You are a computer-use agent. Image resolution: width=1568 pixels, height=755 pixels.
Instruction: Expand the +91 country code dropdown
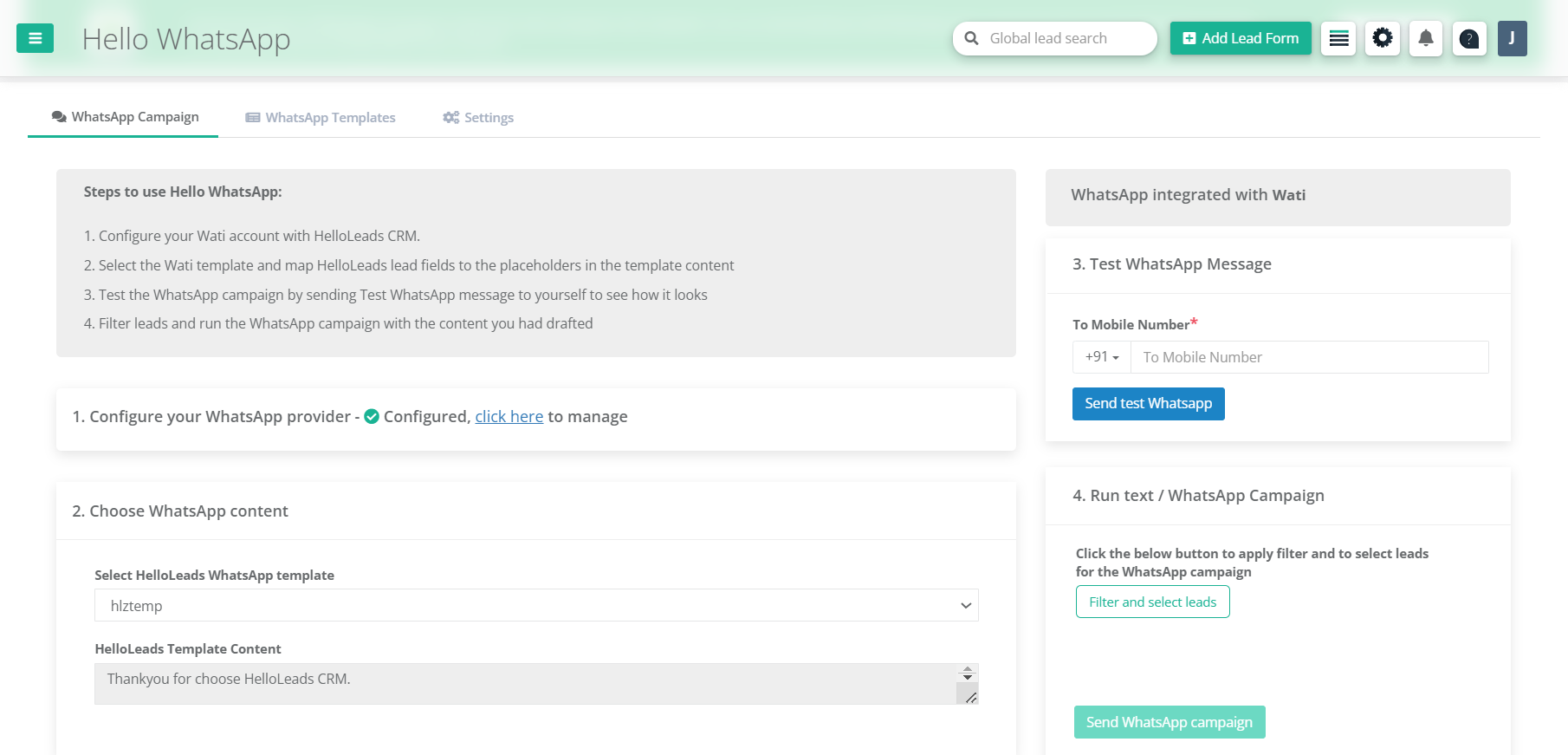pos(1102,357)
